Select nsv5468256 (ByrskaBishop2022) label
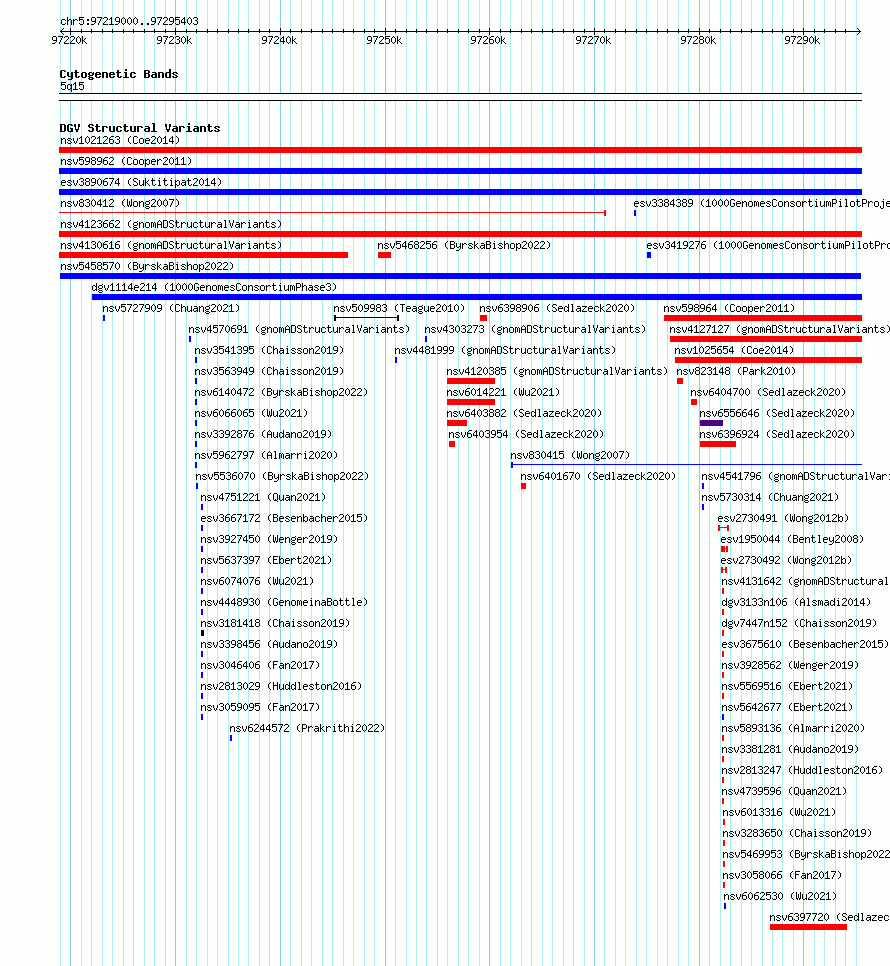Image resolution: width=890 pixels, height=966 pixels. point(464,245)
